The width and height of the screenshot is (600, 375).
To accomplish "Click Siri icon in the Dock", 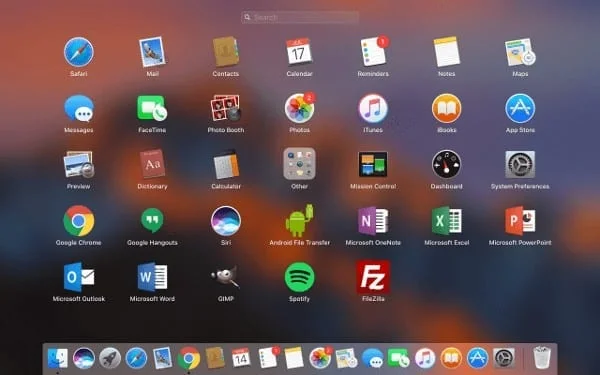I will tap(84, 359).
